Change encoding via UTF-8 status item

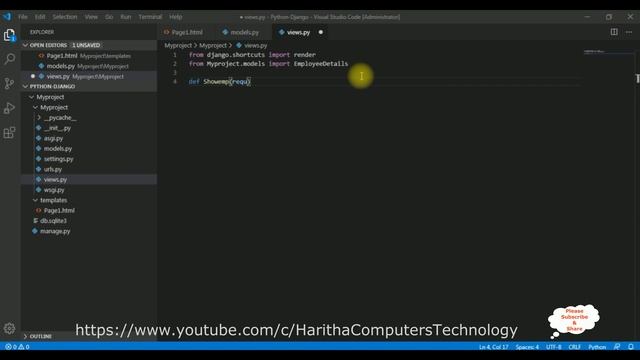coord(553,347)
